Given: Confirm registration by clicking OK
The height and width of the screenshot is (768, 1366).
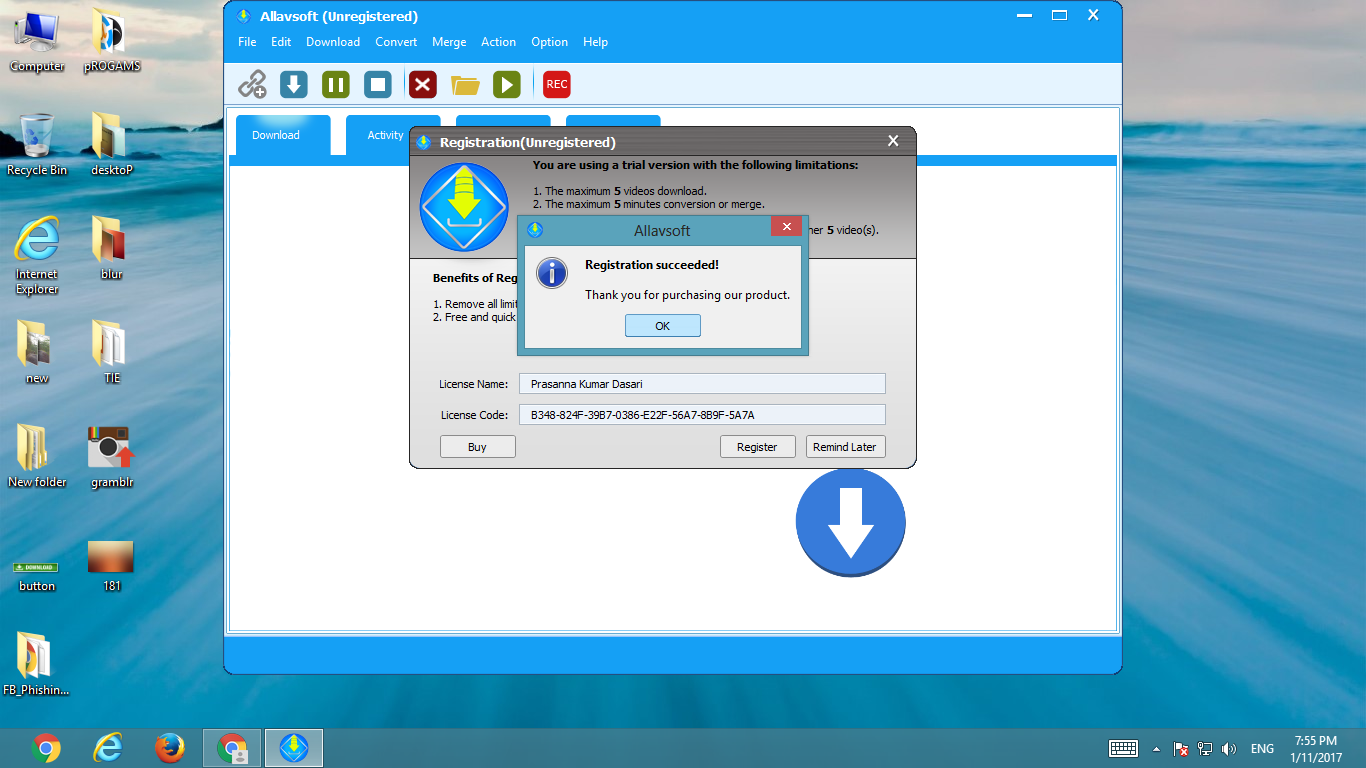Looking at the screenshot, I should pyautogui.click(x=662, y=326).
